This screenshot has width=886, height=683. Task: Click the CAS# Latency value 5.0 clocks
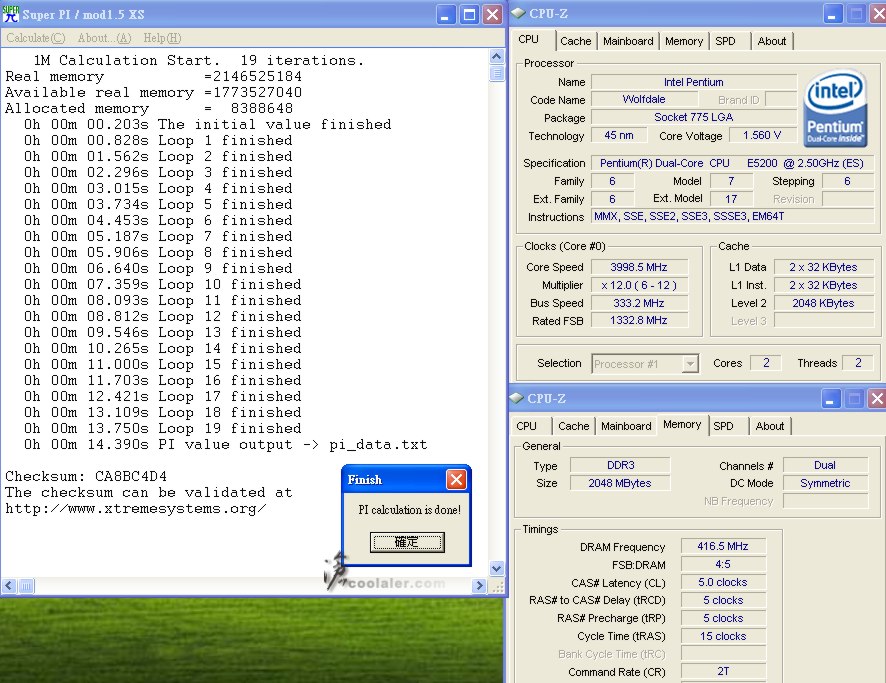(723, 582)
